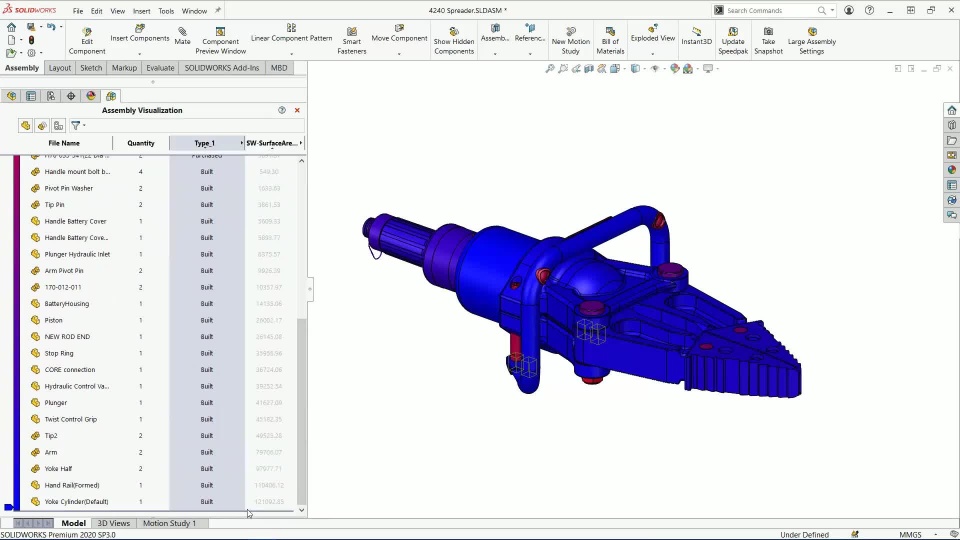Open Edit Appearance color icon in view toolbar
Image resolution: width=960 pixels, height=540 pixels.
tap(674, 69)
